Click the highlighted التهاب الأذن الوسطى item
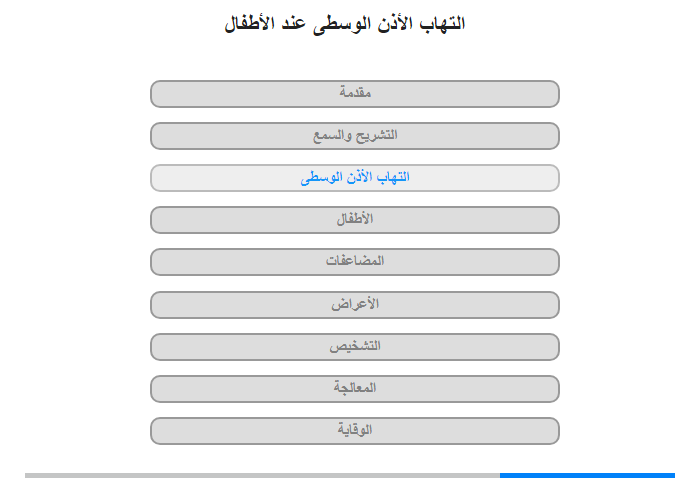This screenshot has height=480, width=700. coord(355,178)
